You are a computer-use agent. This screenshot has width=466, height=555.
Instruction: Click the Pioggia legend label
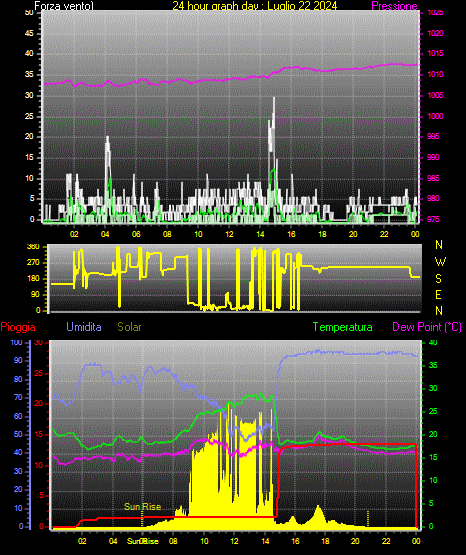pos(18,327)
